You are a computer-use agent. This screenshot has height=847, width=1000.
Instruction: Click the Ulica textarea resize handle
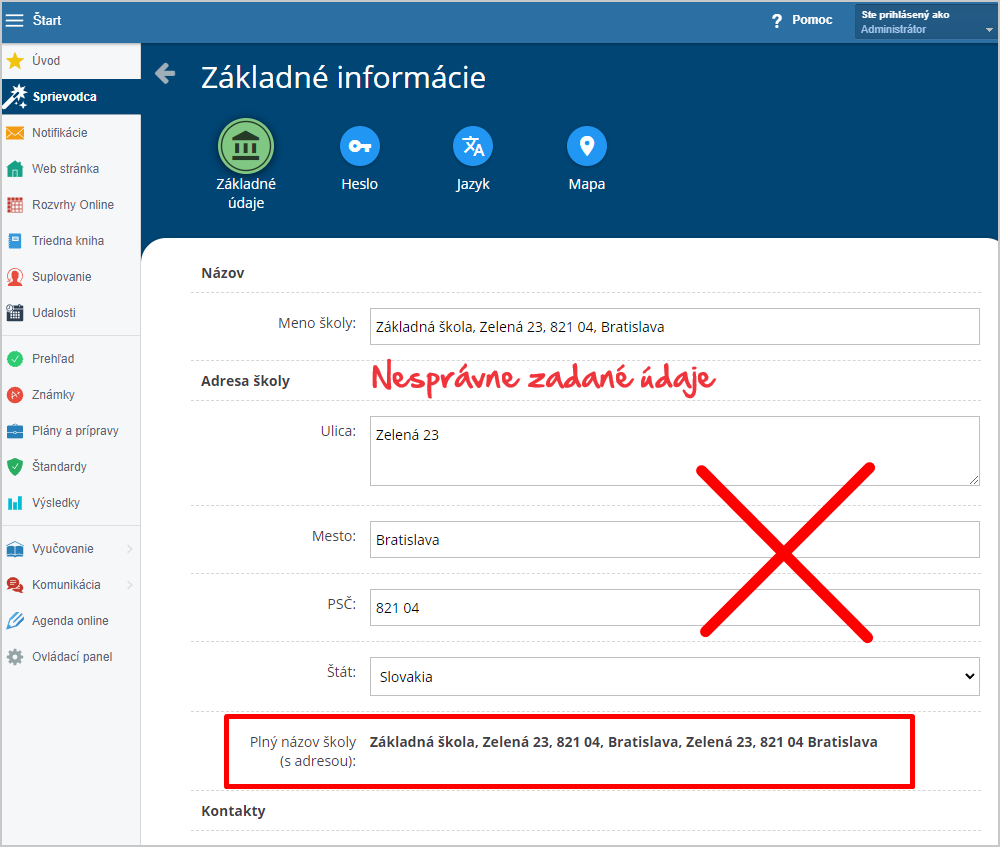[974, 480]
